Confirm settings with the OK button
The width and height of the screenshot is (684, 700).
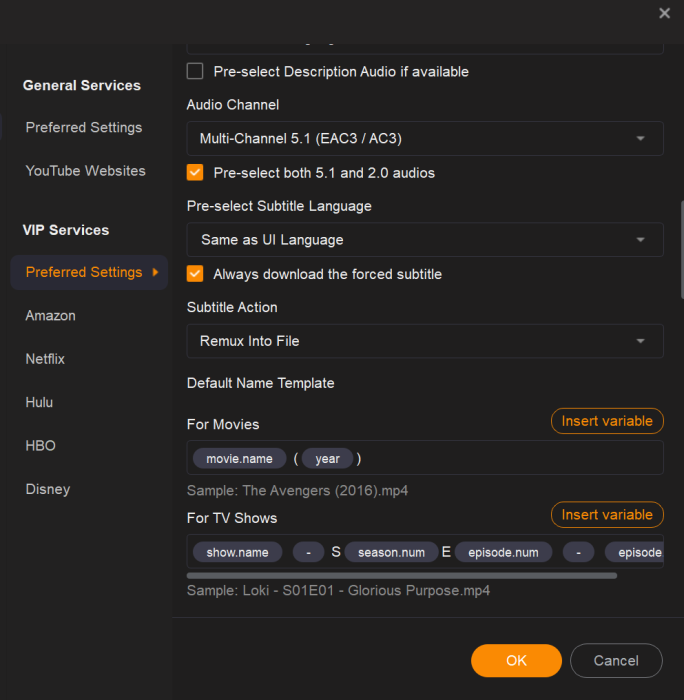tap(516, 660)
